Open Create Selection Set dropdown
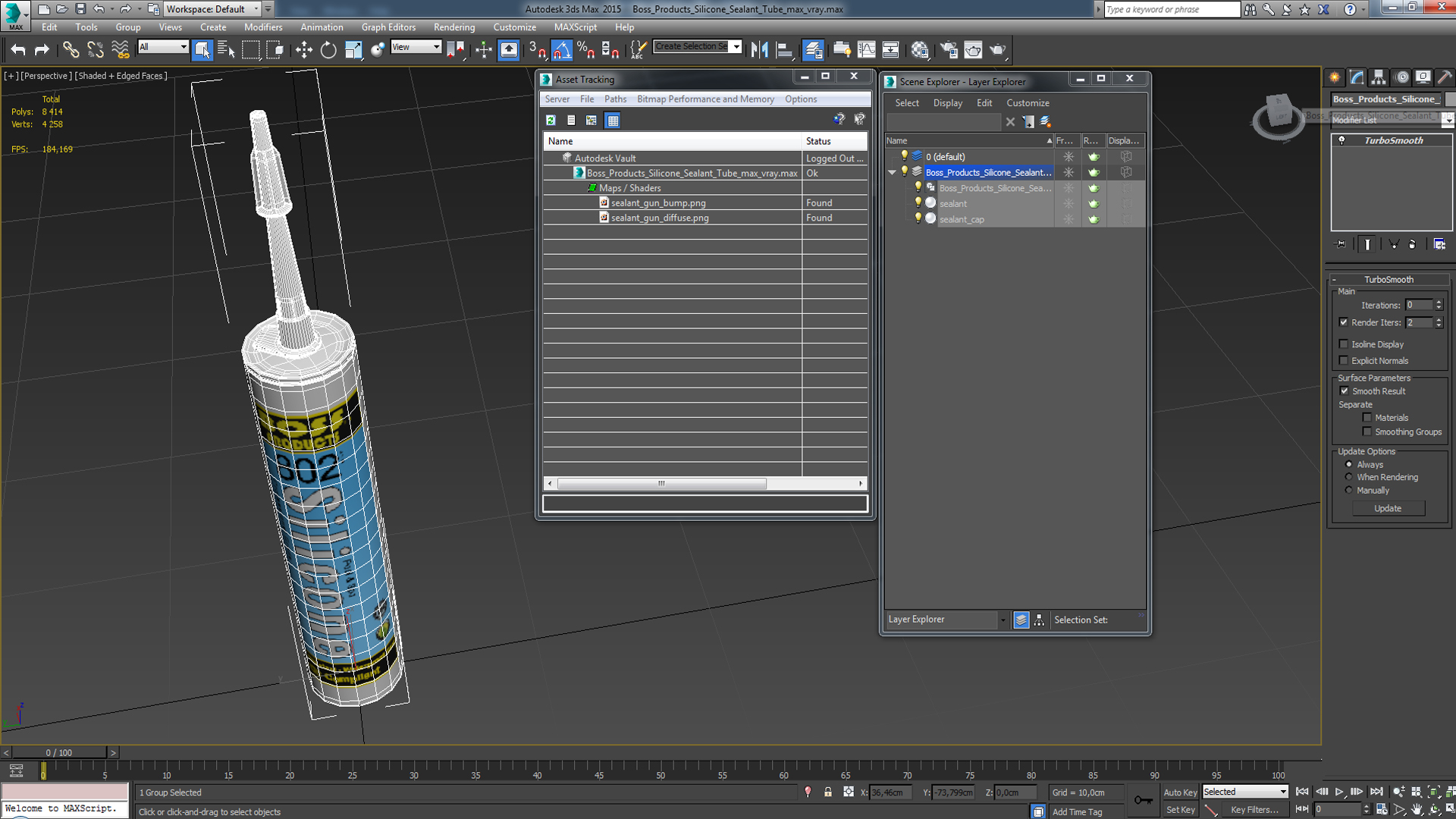Image resolution: width=1456 pixels, height=819 pixels. point(736,47)
